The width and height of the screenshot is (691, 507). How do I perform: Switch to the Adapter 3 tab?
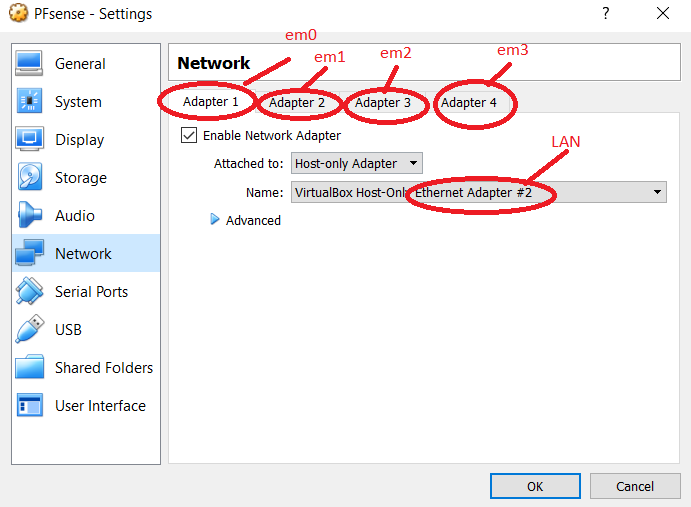pyautogui.click(x=383, y=103)
